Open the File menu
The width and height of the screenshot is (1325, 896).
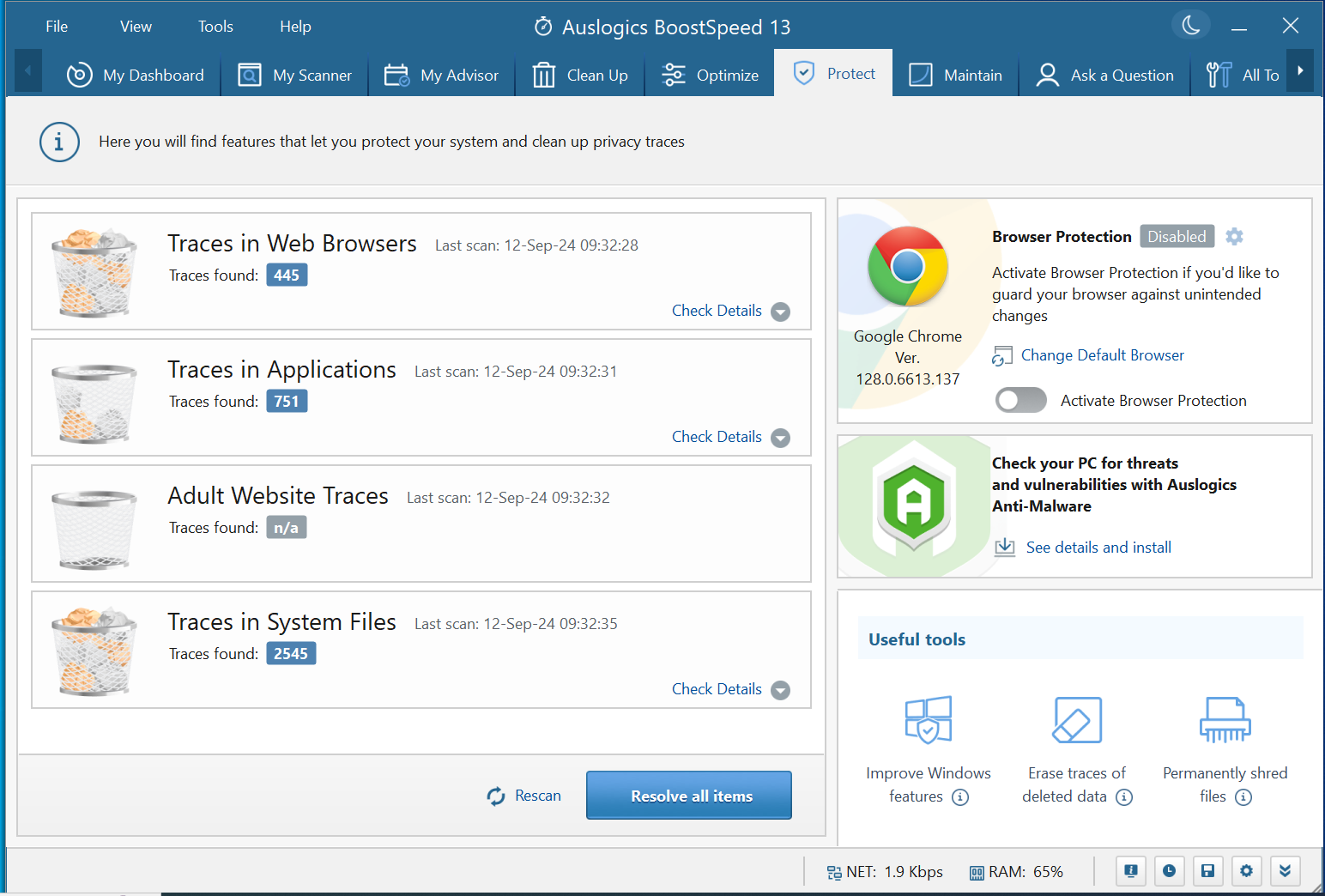click(57, 27)
